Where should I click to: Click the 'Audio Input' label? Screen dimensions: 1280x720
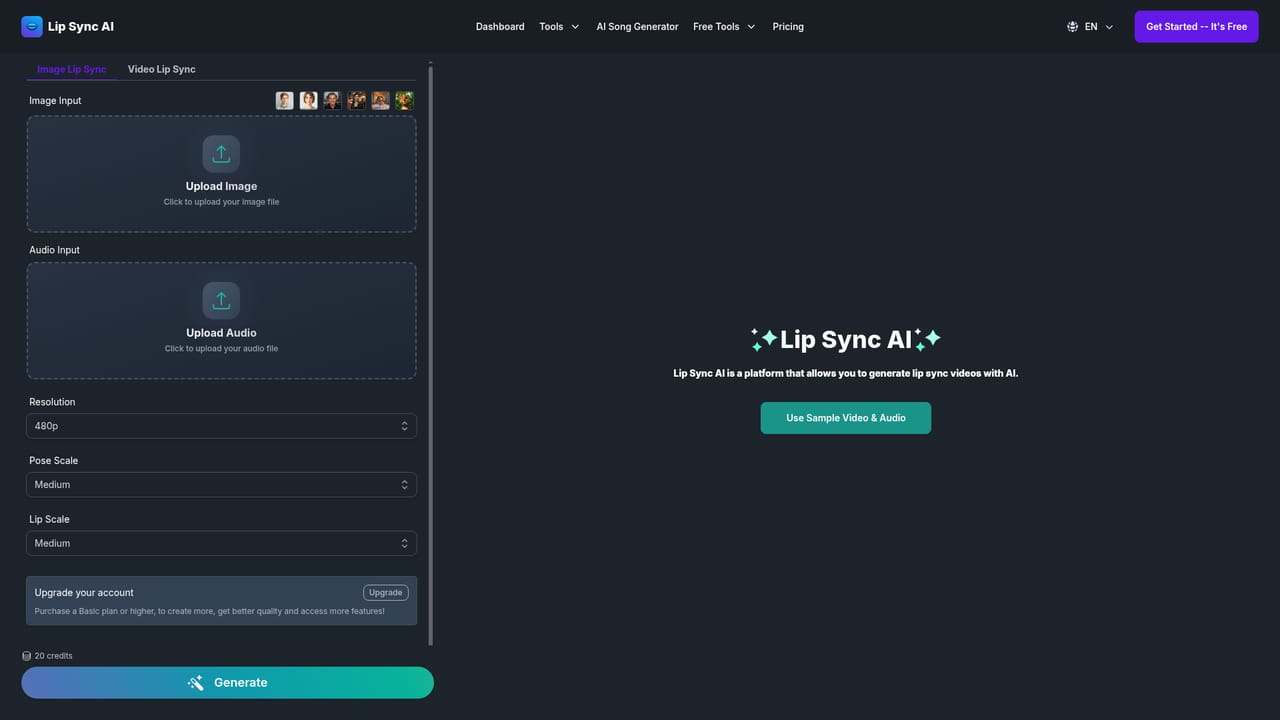tap(54, 250)
